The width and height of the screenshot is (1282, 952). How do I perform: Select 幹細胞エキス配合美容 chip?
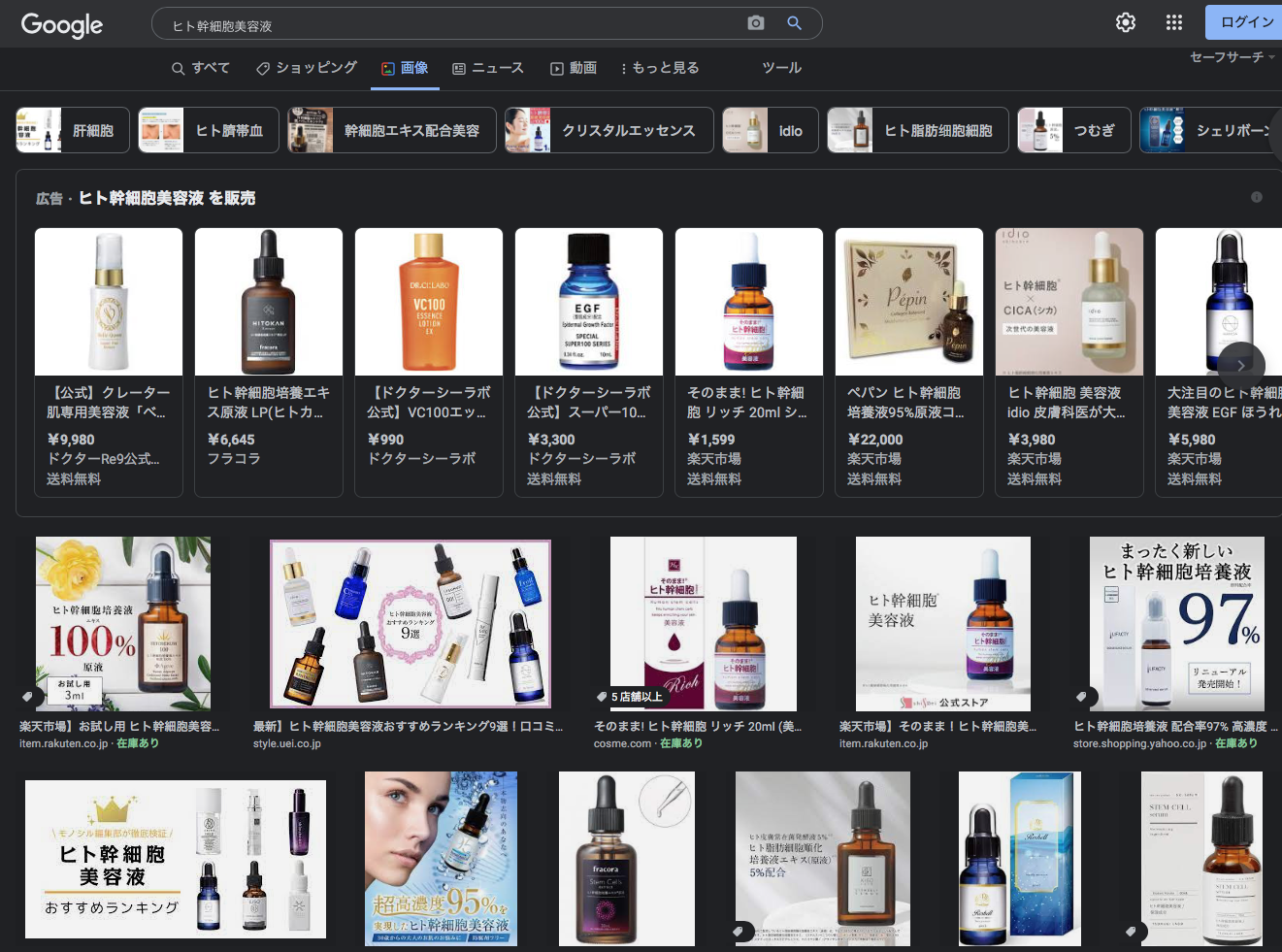pos(392,130)
